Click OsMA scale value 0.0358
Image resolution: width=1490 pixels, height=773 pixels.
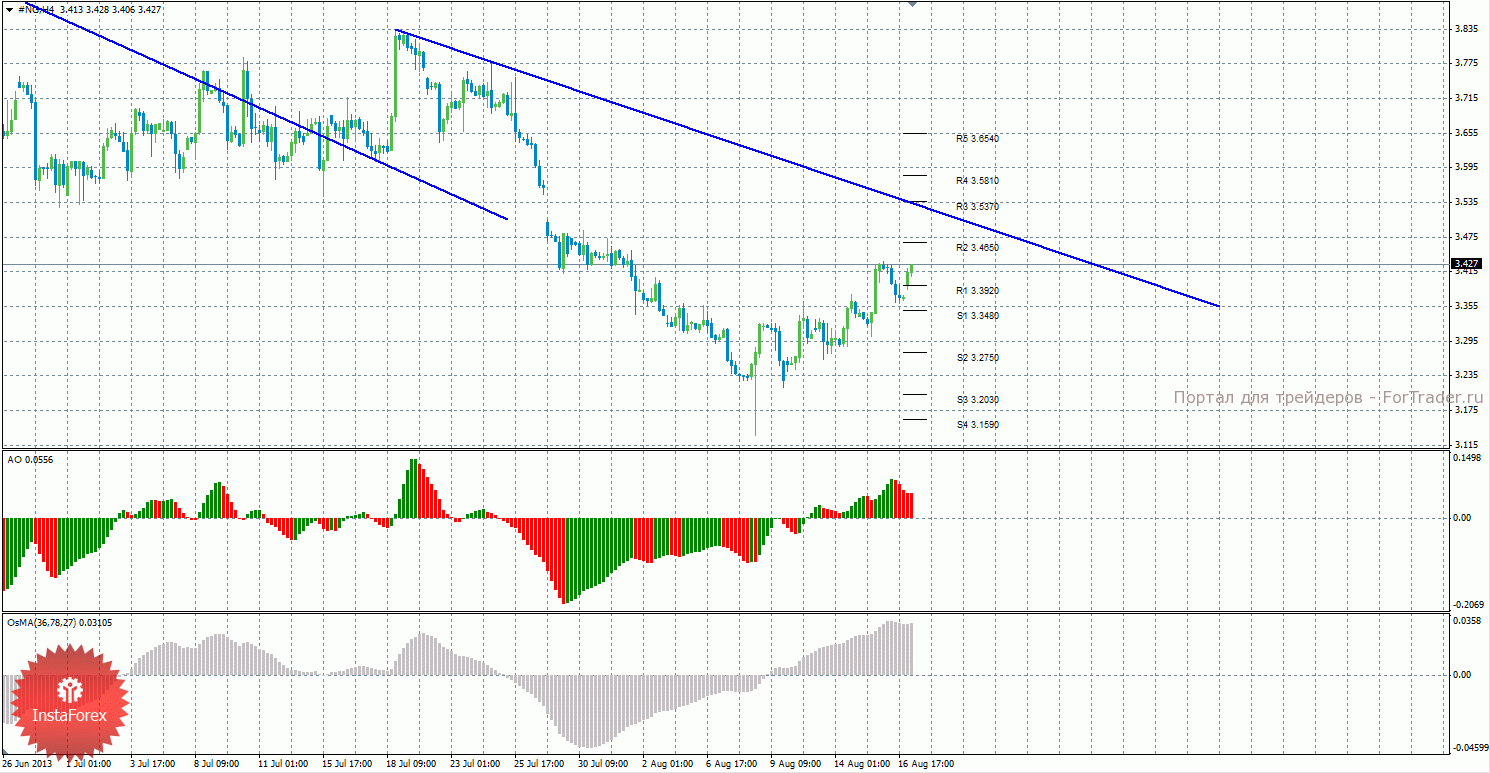[x=1467, y=621]
